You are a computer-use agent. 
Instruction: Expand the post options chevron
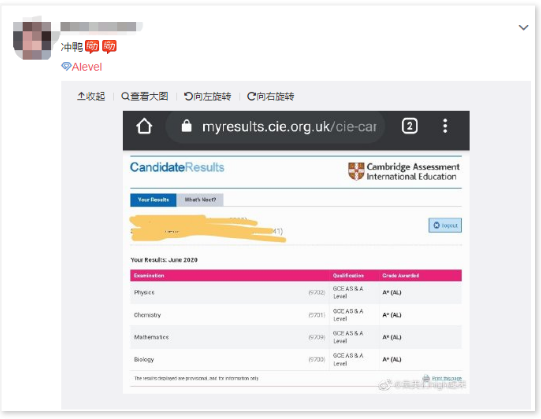click(x=523, y=28)
